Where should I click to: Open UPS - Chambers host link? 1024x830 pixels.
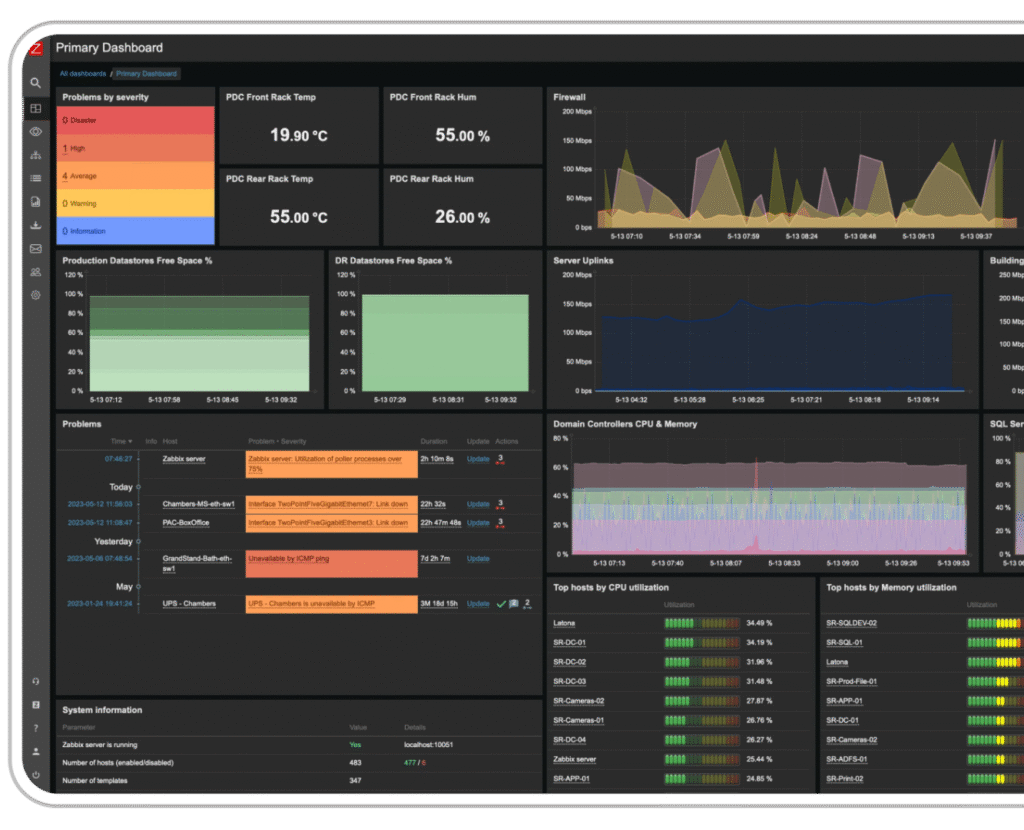[x=189, y=603]
